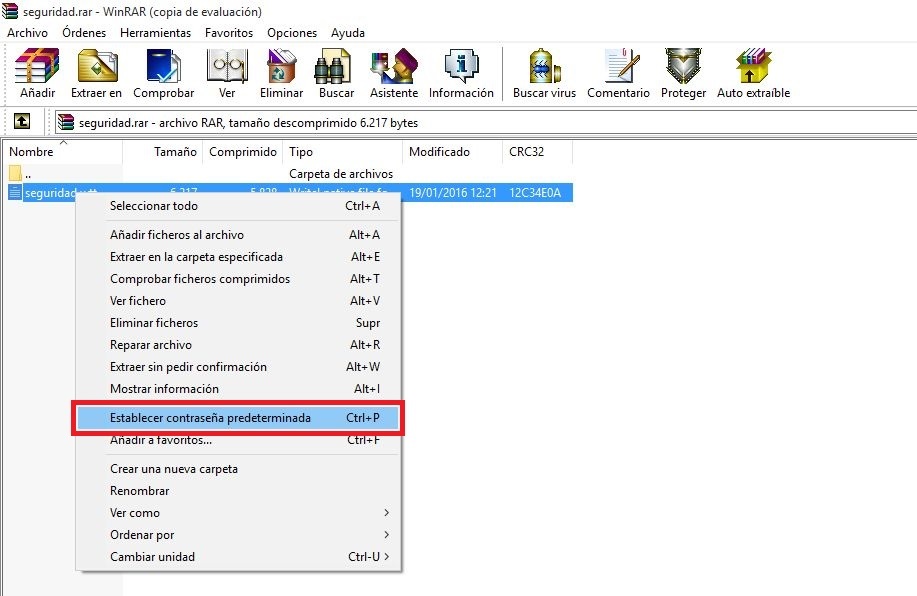Go up one folder level arrow button
The width and height of the screenshot is (917, 596).
click(22, 122)
